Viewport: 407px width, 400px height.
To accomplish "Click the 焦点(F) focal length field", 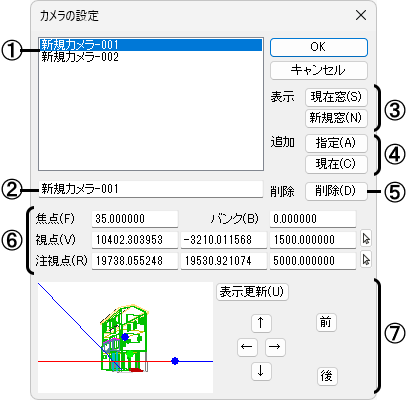I will [135, 219].
